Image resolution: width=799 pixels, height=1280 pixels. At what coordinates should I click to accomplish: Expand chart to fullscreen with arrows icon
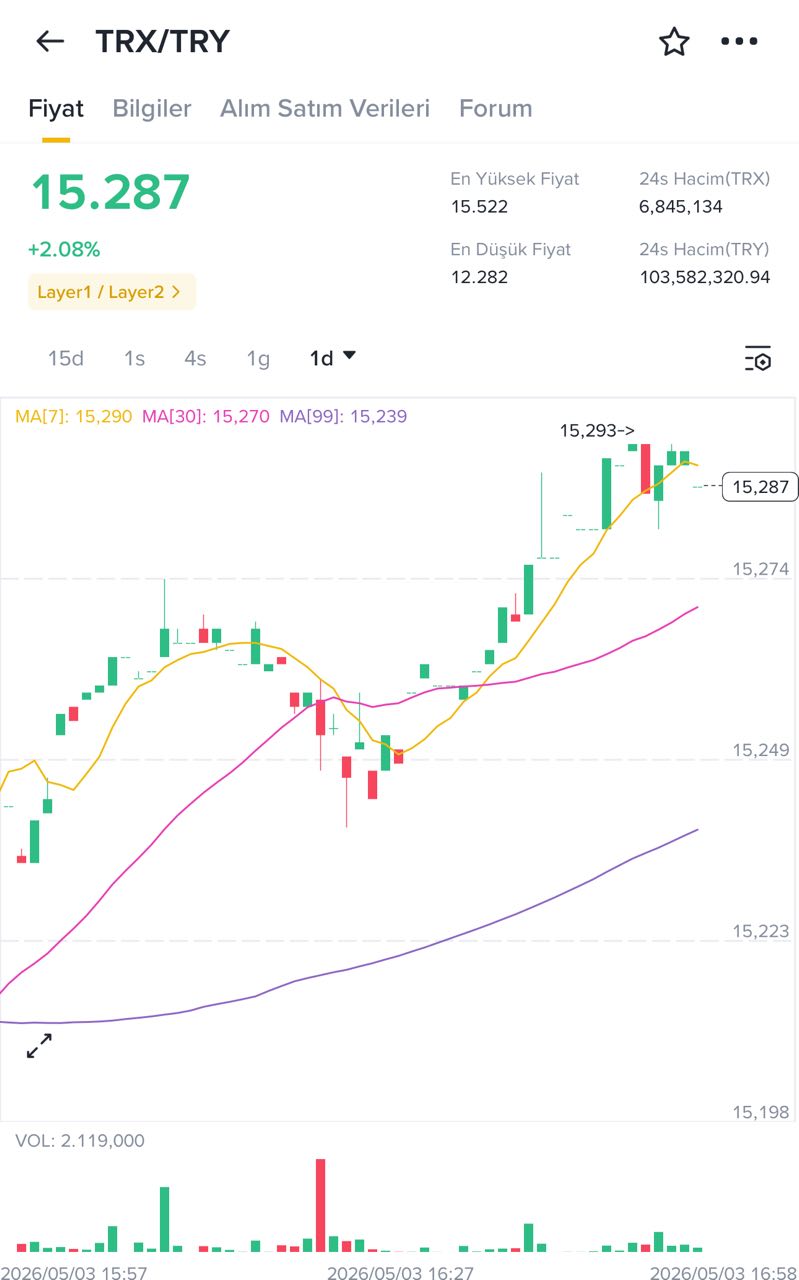click(x=39, y=1047)
